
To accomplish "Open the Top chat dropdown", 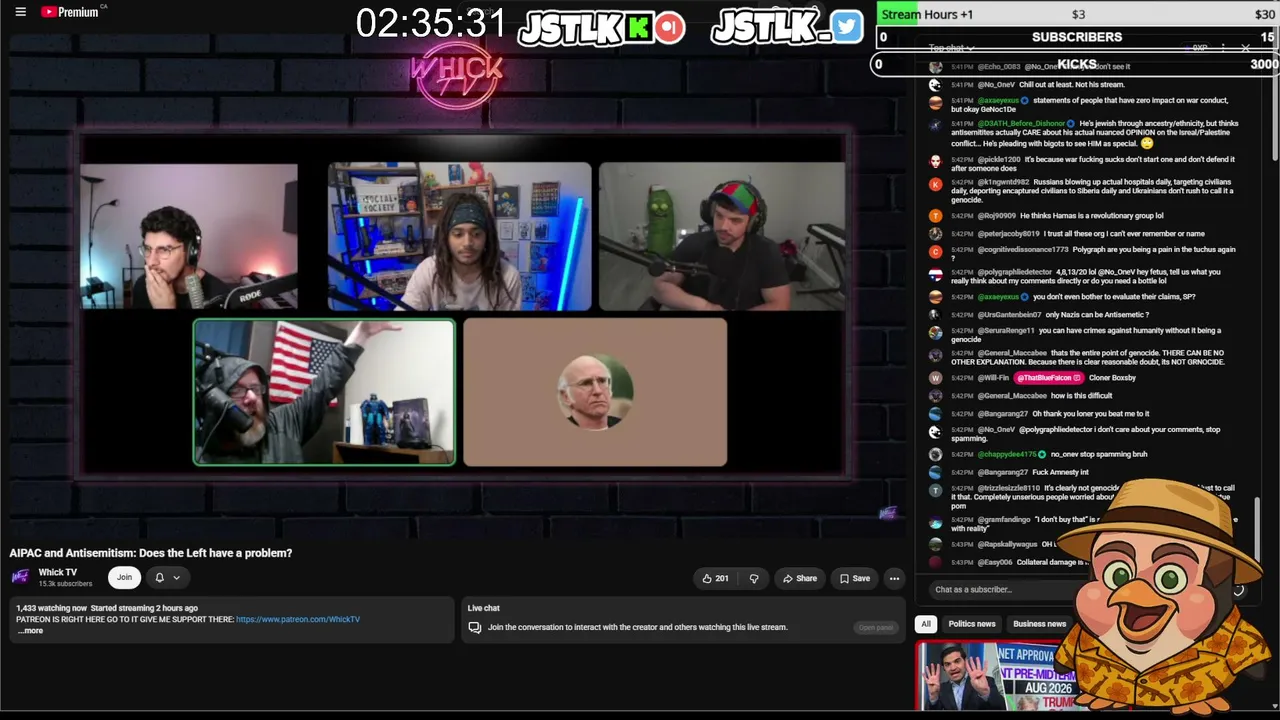I will click(x=951, y=48).
